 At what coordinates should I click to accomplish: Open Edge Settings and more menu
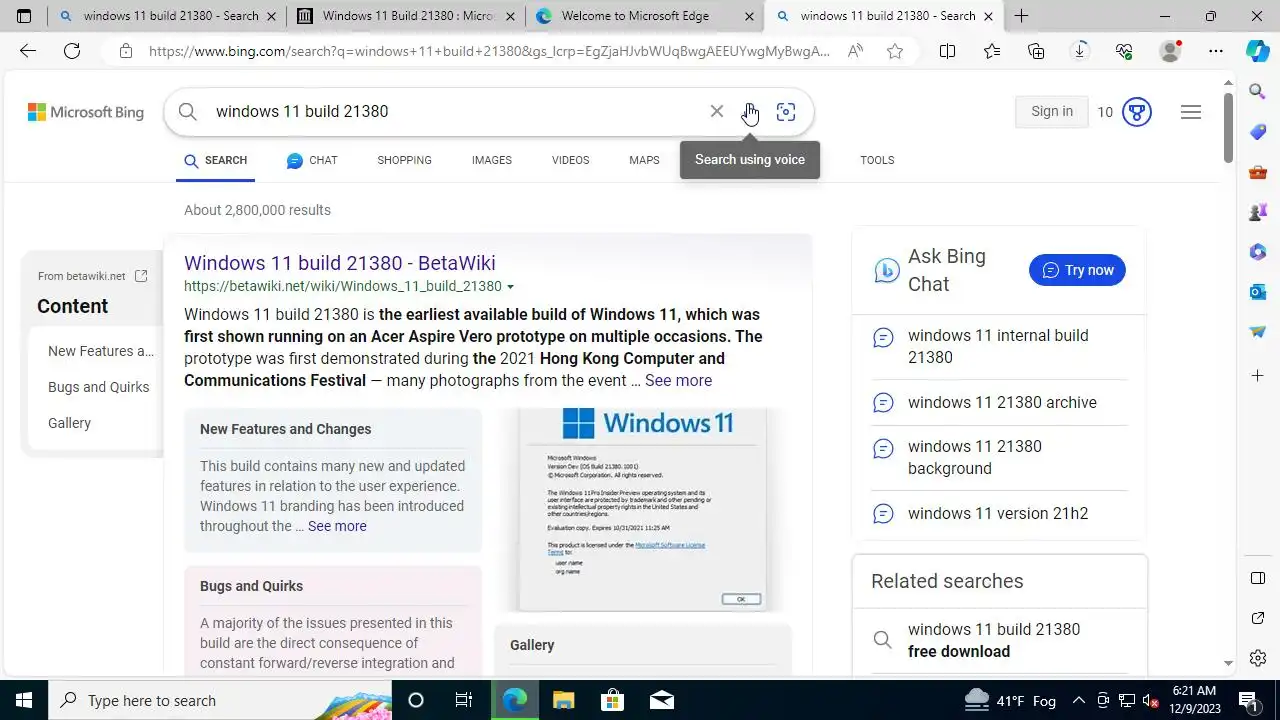click(x=1215, y=51)
